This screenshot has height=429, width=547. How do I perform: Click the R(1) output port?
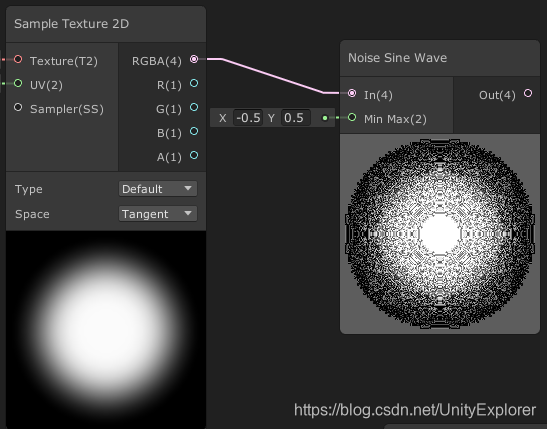pos(194,83)
